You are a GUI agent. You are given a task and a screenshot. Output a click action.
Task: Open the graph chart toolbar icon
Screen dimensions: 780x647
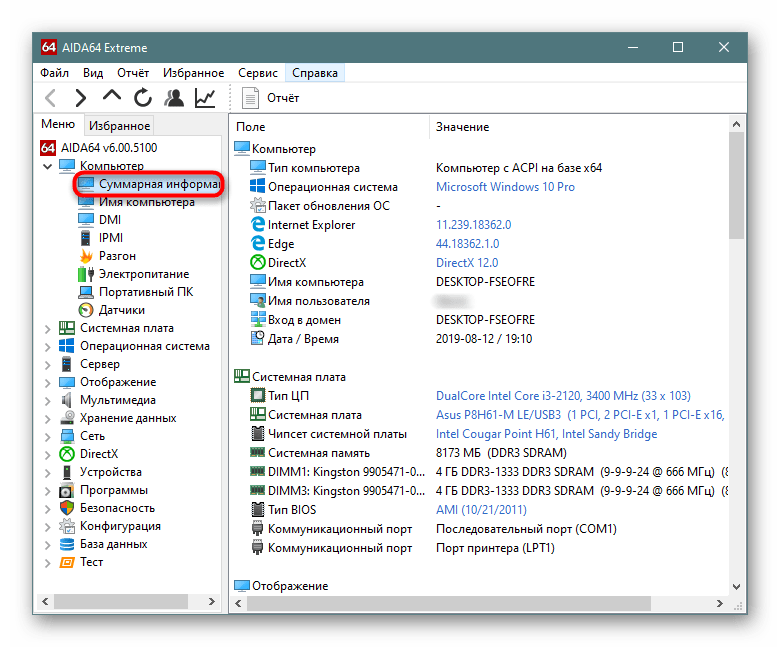click(205, 97)
